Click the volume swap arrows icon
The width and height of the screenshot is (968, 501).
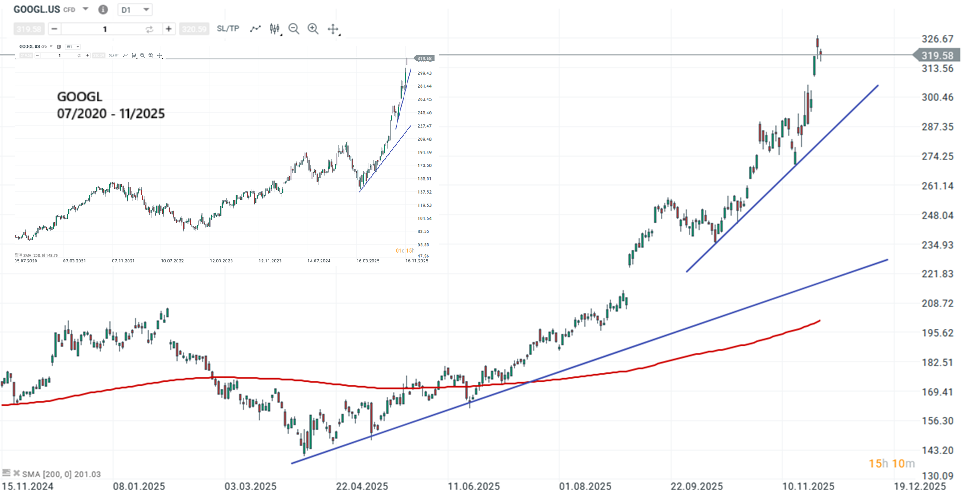149,29
